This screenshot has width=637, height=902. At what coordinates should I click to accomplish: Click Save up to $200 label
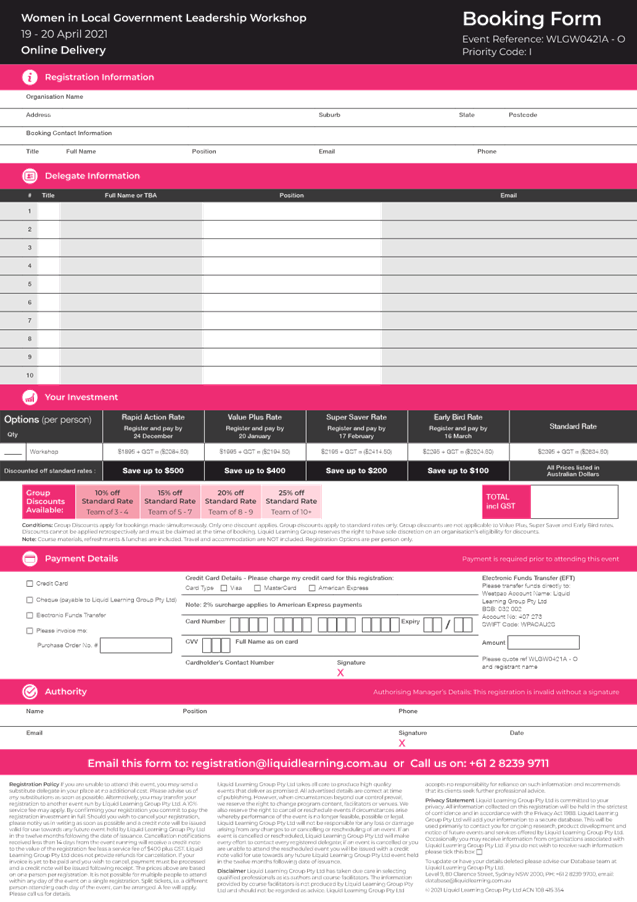(356, 471)
